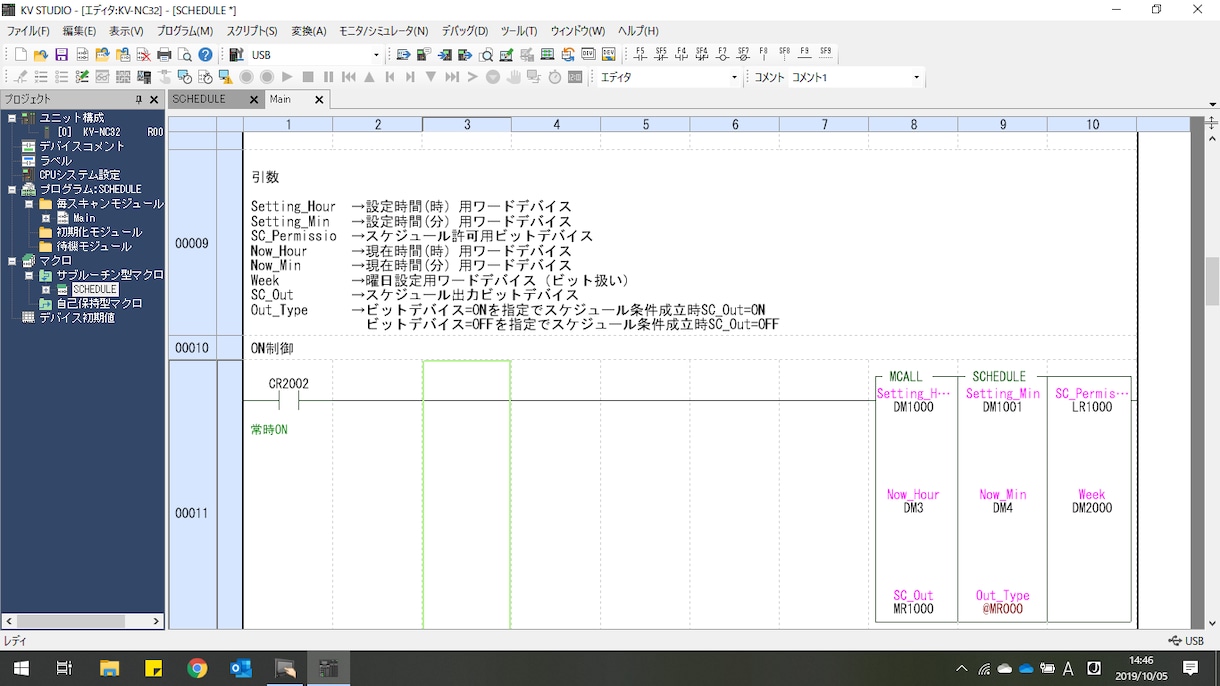The width and height of the screenshot is (1220, 686).
Task: Collapse the マクロ tree node
Action: 12,260
